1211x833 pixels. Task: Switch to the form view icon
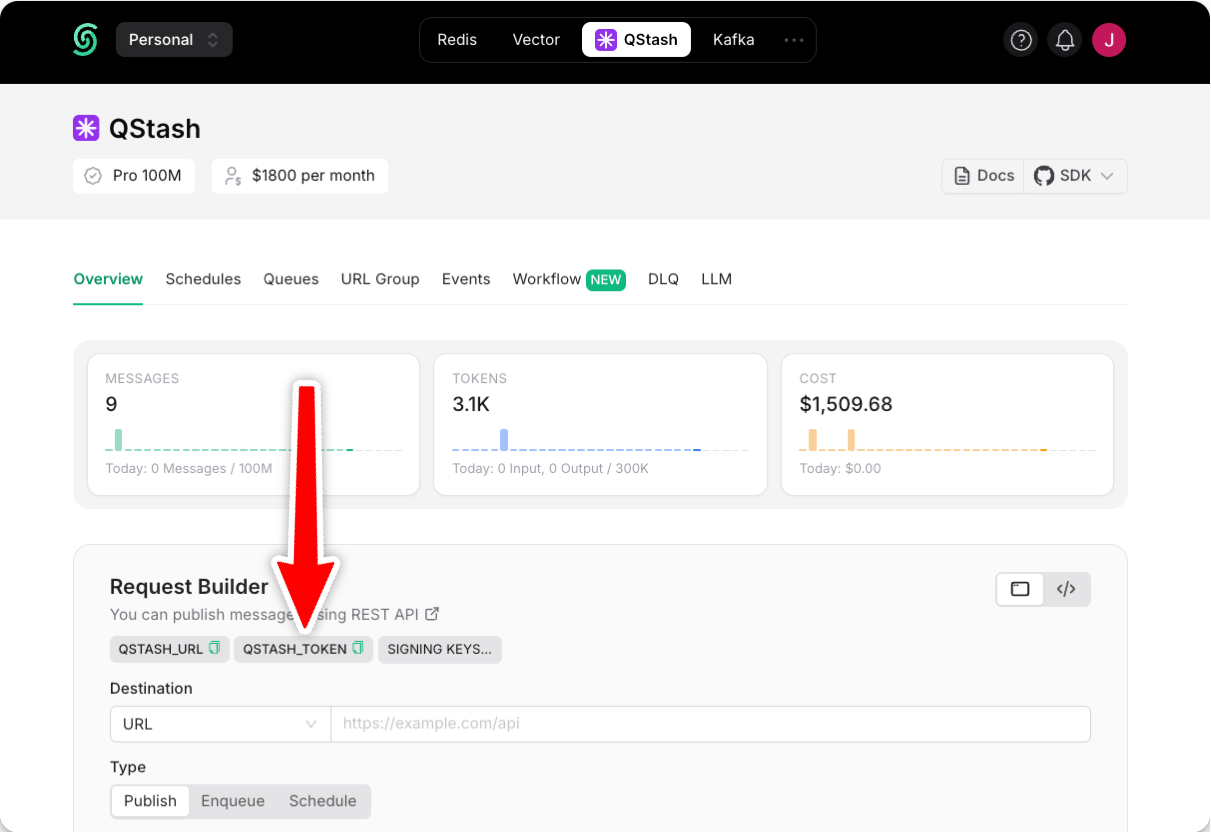coord(1020,589)
